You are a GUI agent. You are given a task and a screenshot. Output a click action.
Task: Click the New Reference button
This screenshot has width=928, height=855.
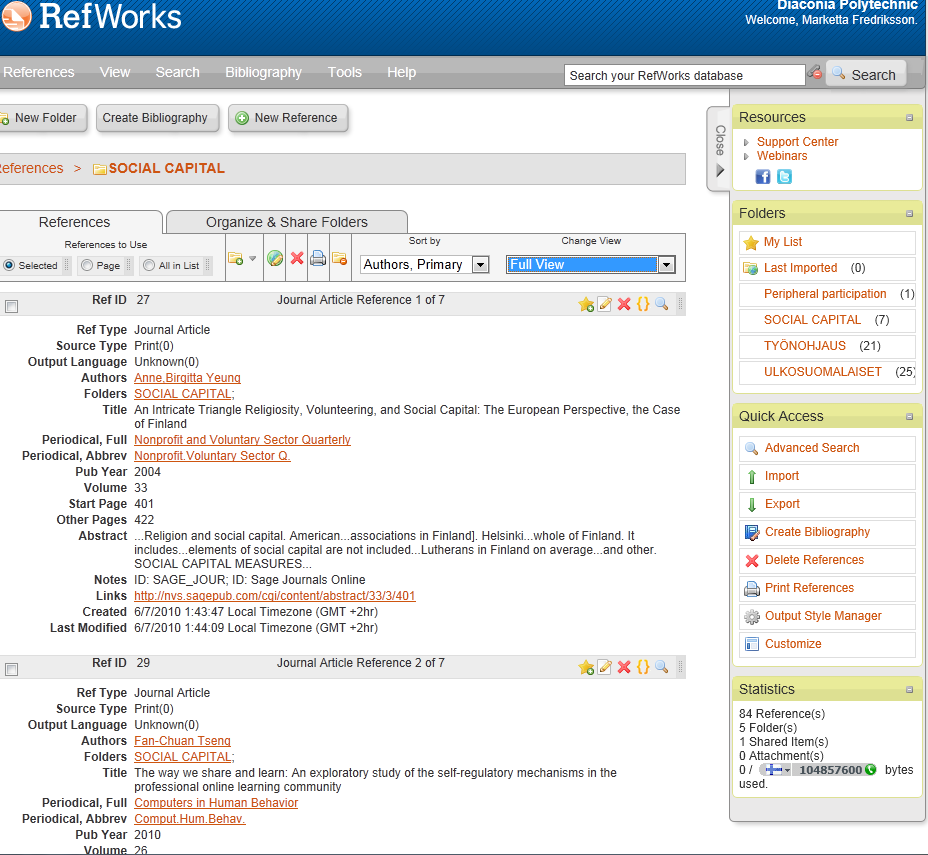288,118
